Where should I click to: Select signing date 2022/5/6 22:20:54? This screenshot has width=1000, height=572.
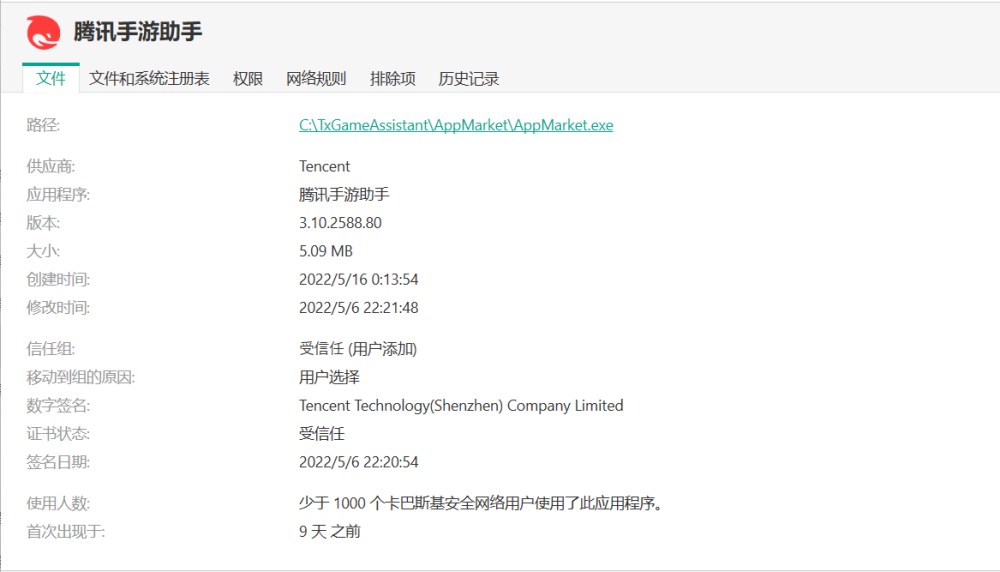pyautogui.click(x=359, y=462)
